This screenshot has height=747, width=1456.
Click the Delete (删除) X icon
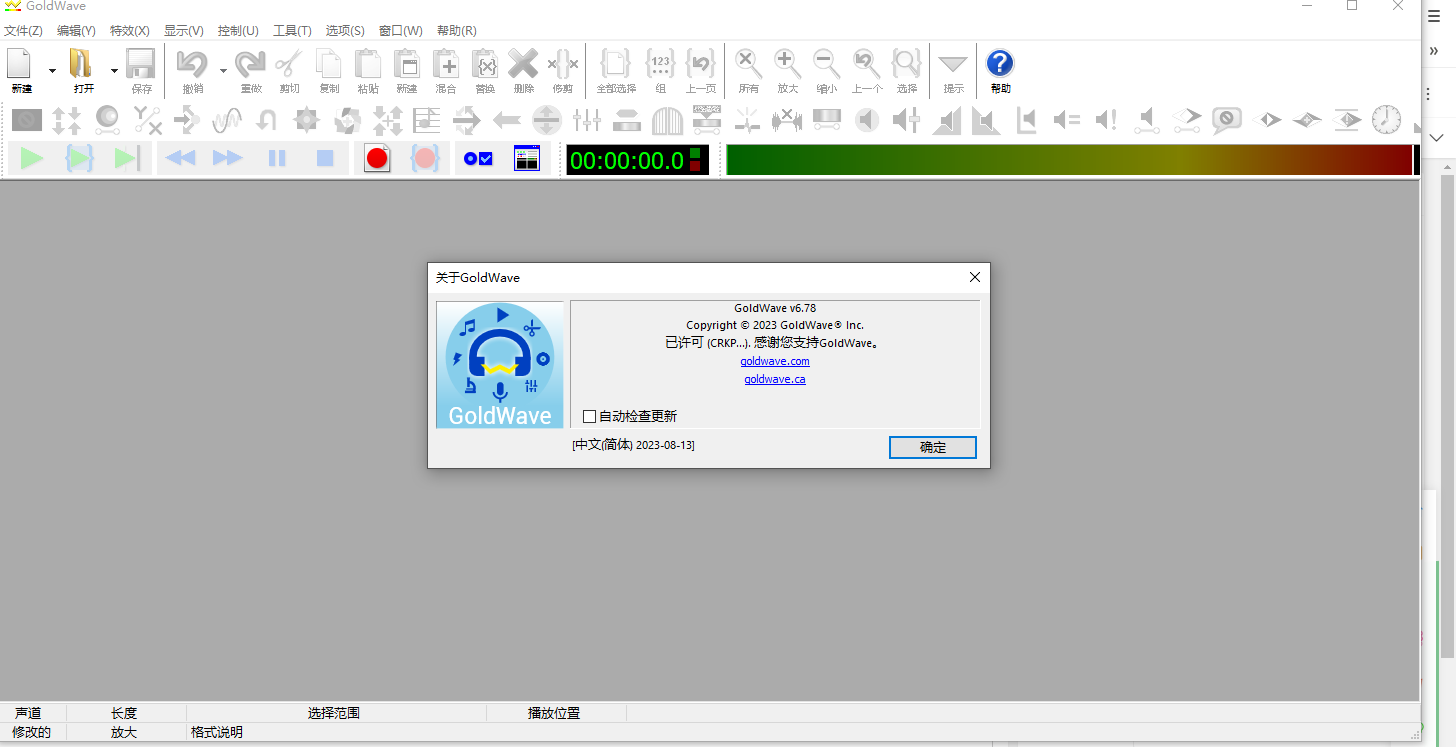tap(523, 64)
